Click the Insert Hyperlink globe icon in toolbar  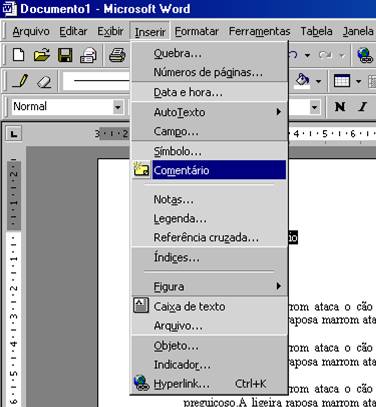click(365, 55)
